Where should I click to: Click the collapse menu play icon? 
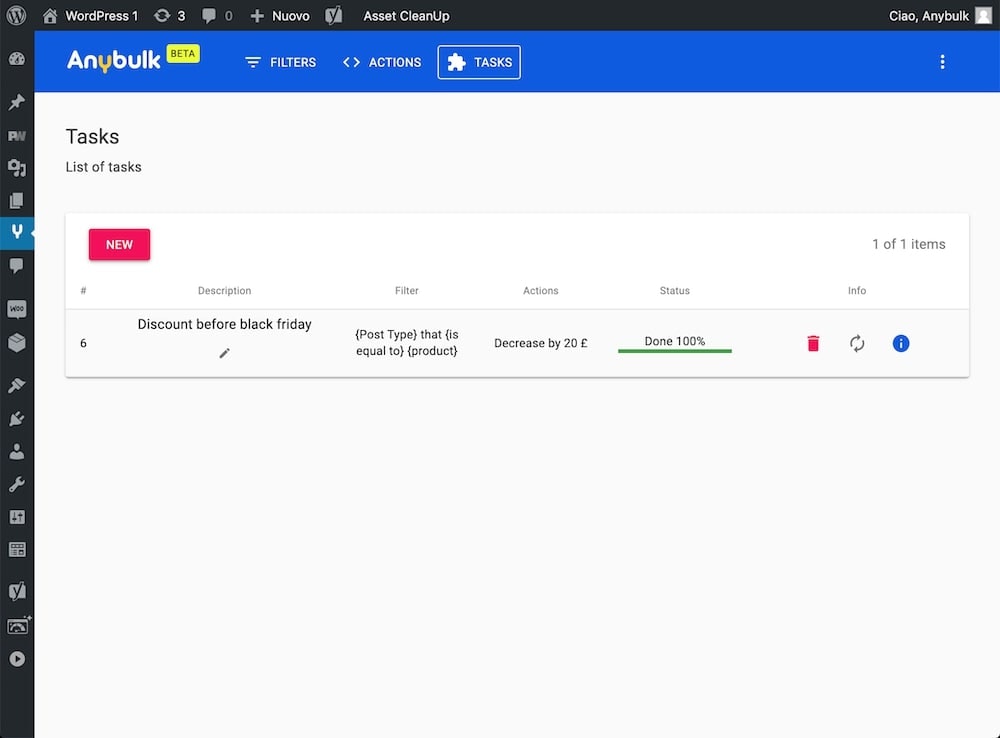(17, 659)
